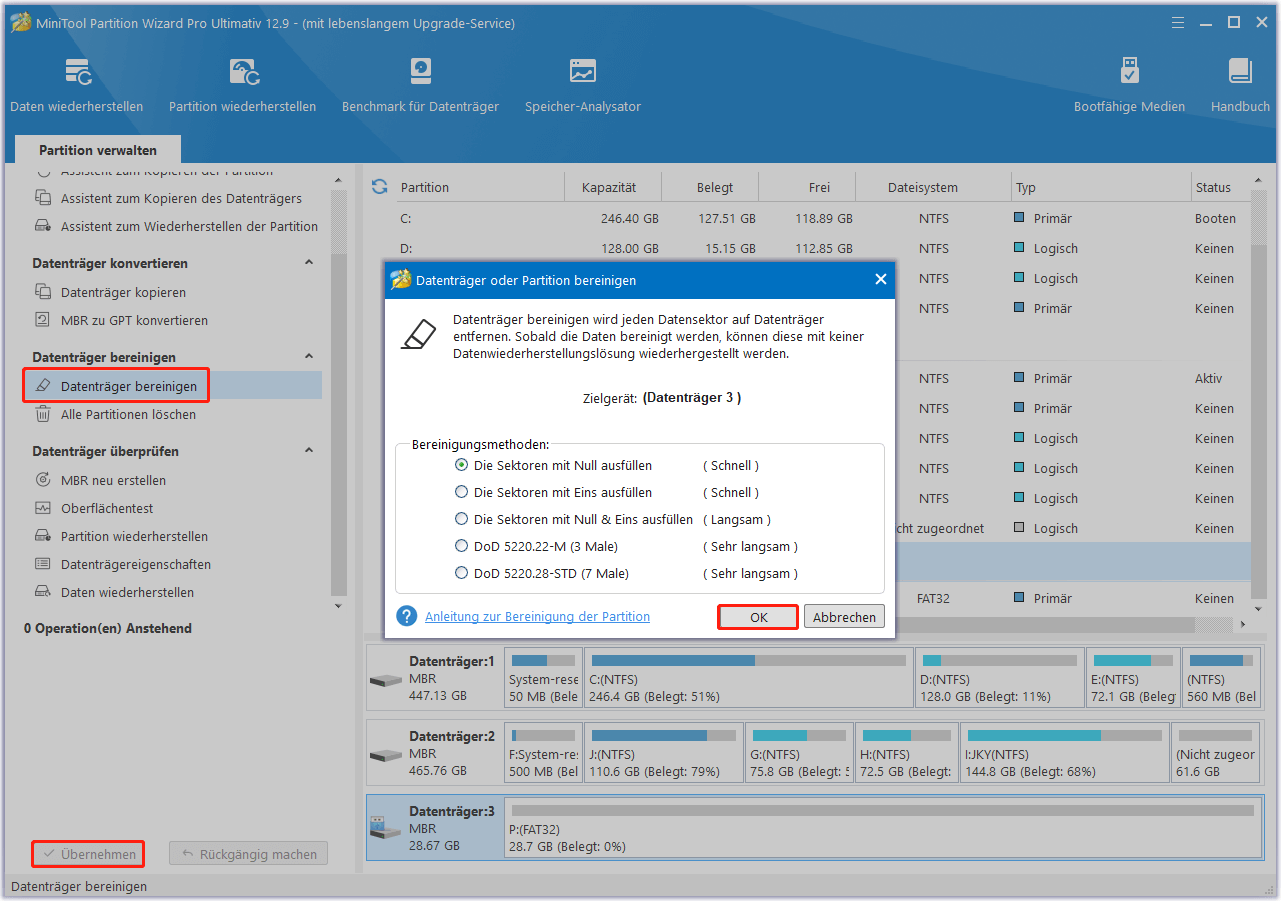Click Datenträger kopieren in sidebar

(123, 293)
